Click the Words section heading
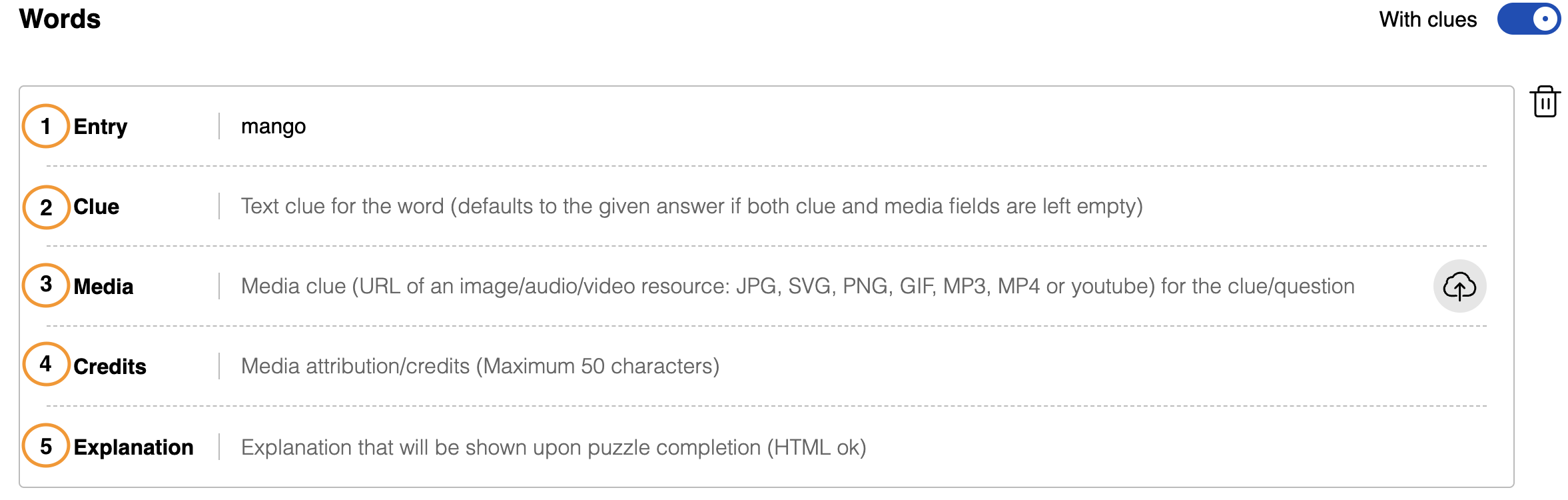 pos(60,19)
